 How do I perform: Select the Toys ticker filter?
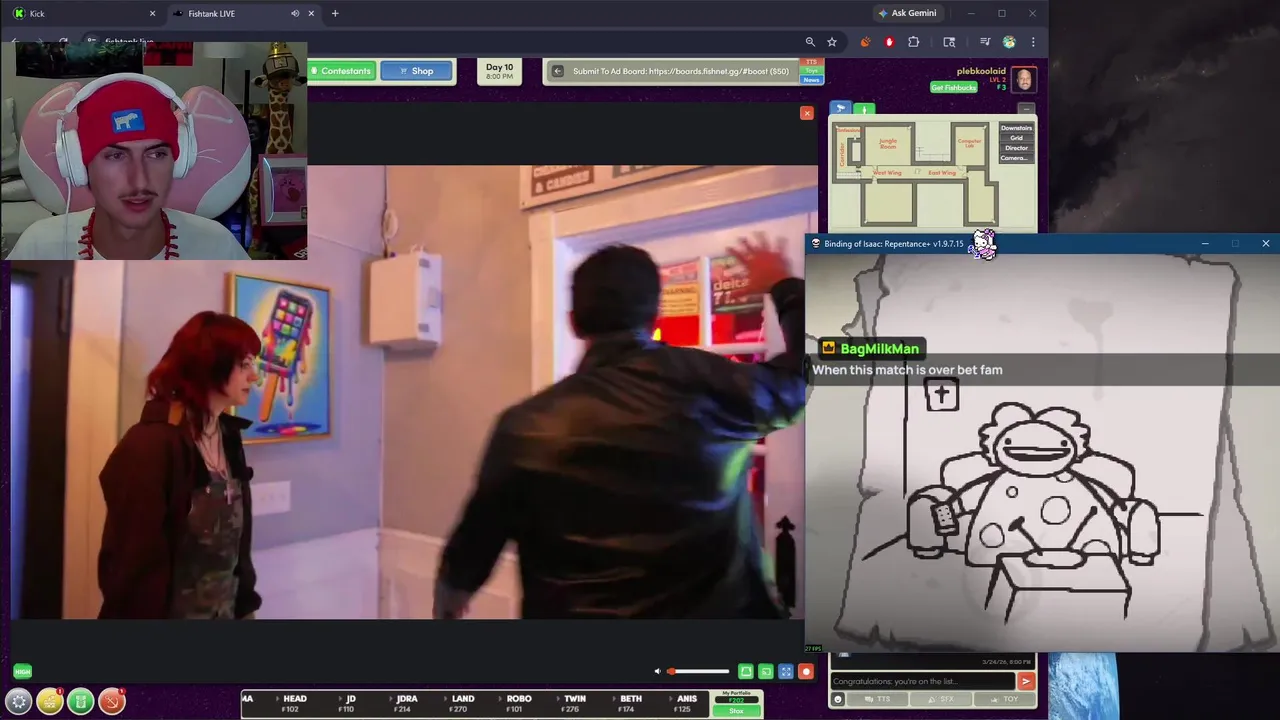812,70
